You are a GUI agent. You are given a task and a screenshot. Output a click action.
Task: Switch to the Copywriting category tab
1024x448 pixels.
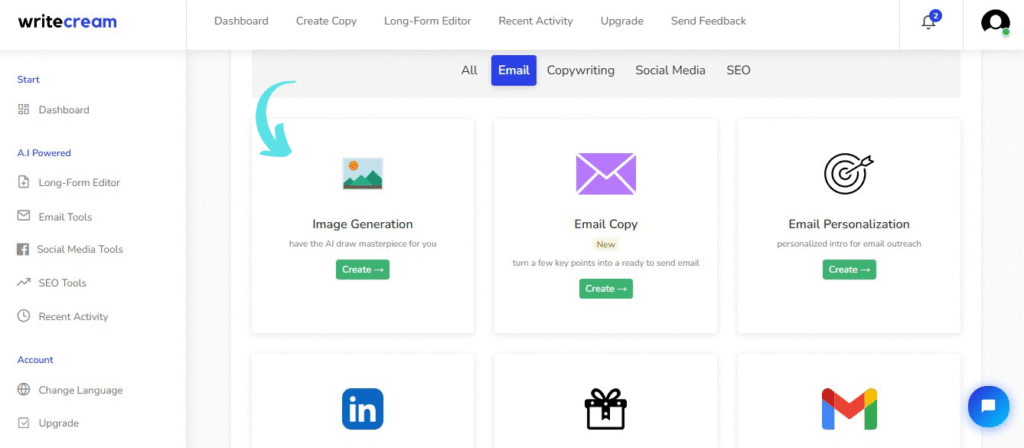(580, 70)
